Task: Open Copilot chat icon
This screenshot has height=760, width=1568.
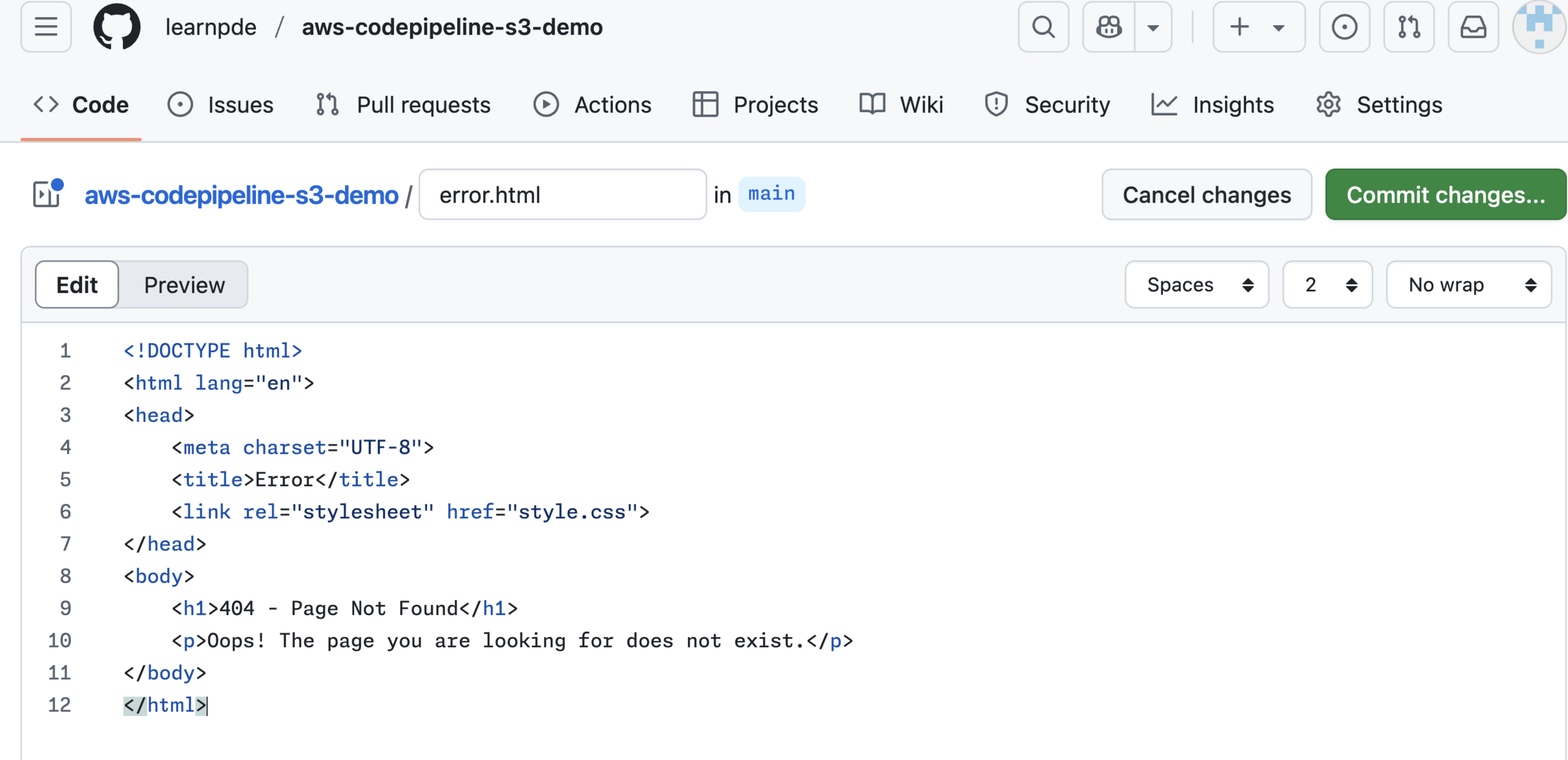Action: [x=1108, y=27]
